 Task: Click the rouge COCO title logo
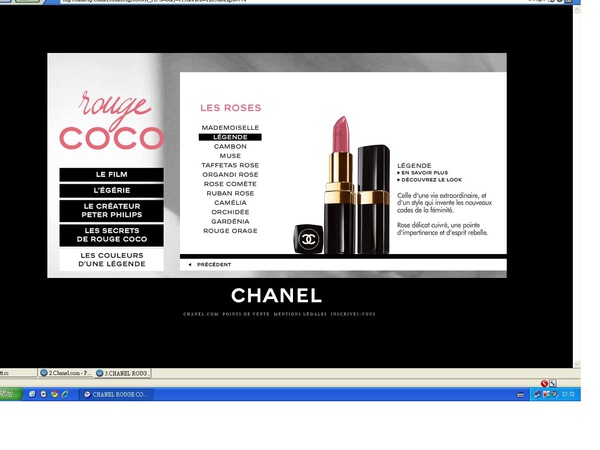point(111,120)
